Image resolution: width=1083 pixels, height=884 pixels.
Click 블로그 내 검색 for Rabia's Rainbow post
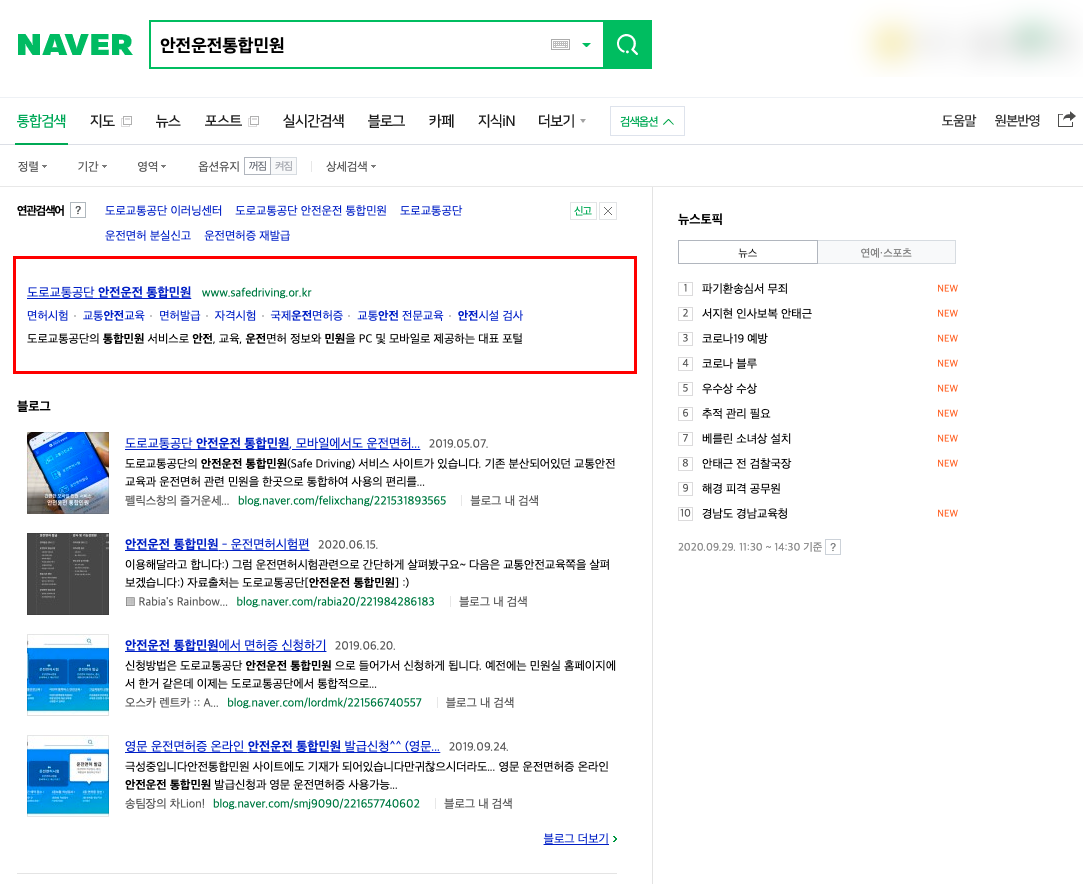click(493, 602)
